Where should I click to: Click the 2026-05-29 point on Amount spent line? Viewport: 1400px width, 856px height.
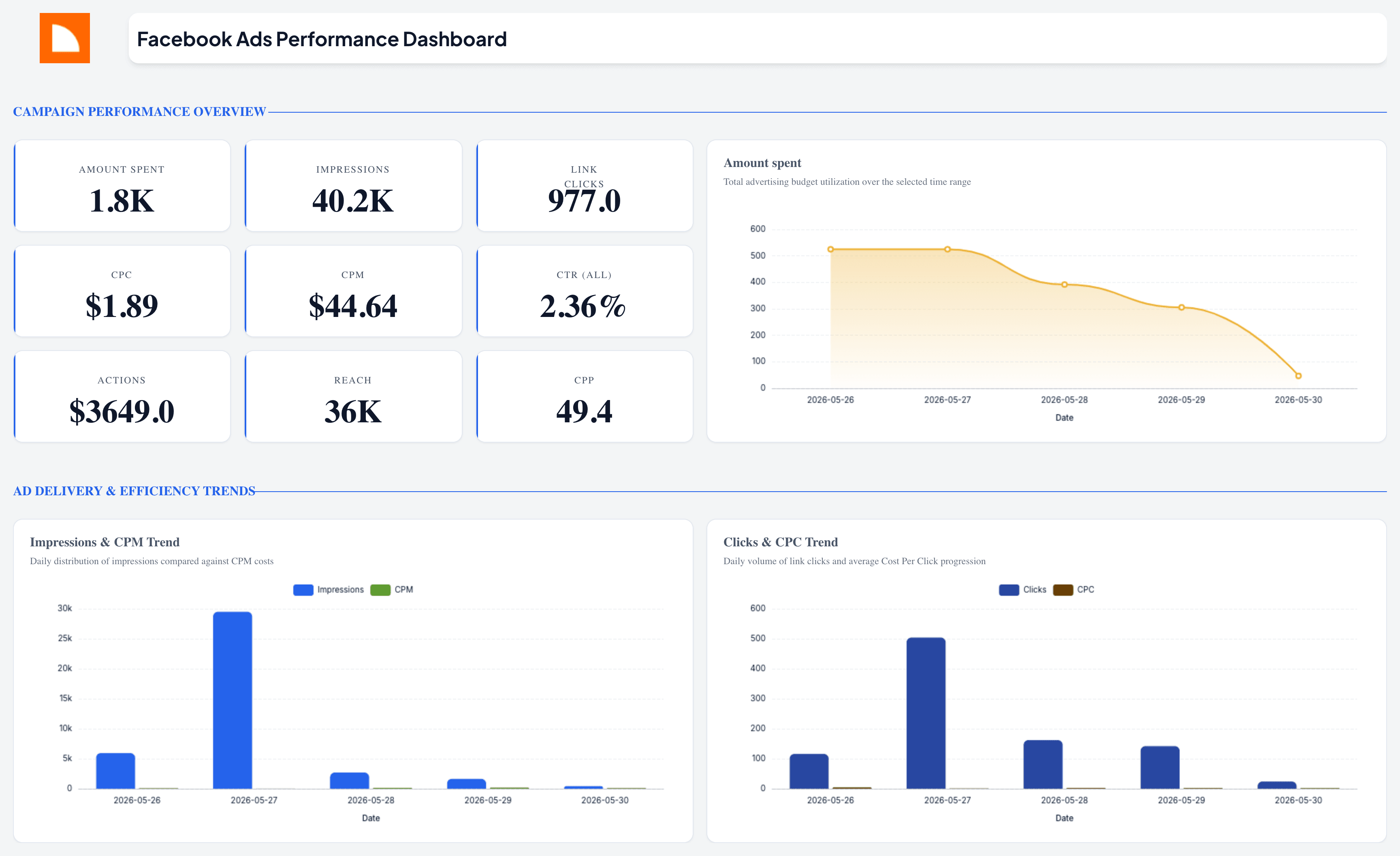point(1182,308)
